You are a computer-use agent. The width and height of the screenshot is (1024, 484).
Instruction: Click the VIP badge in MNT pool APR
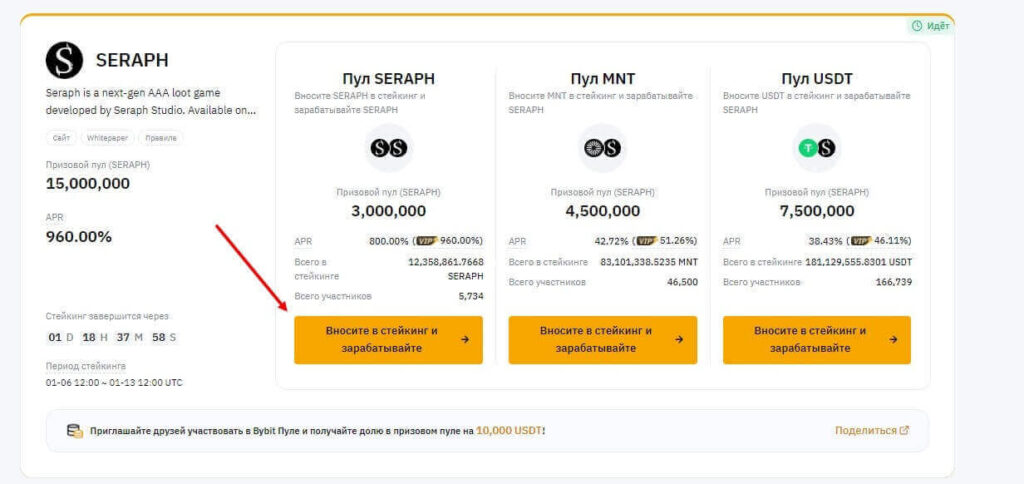646,241
